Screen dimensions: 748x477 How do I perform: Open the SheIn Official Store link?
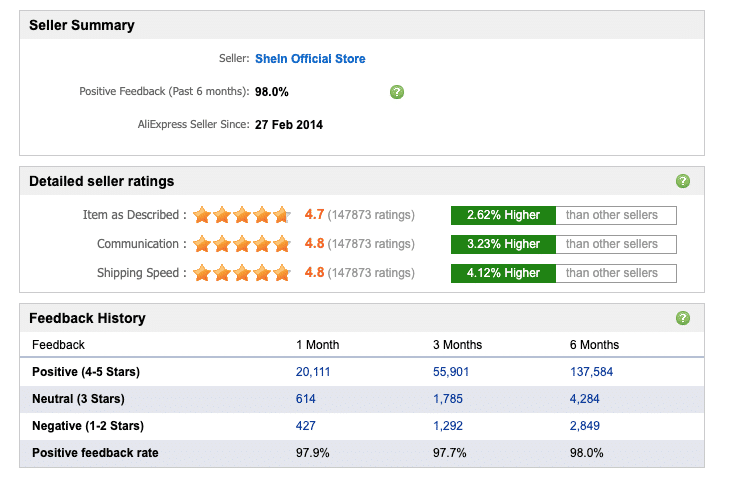coord(310,59)
